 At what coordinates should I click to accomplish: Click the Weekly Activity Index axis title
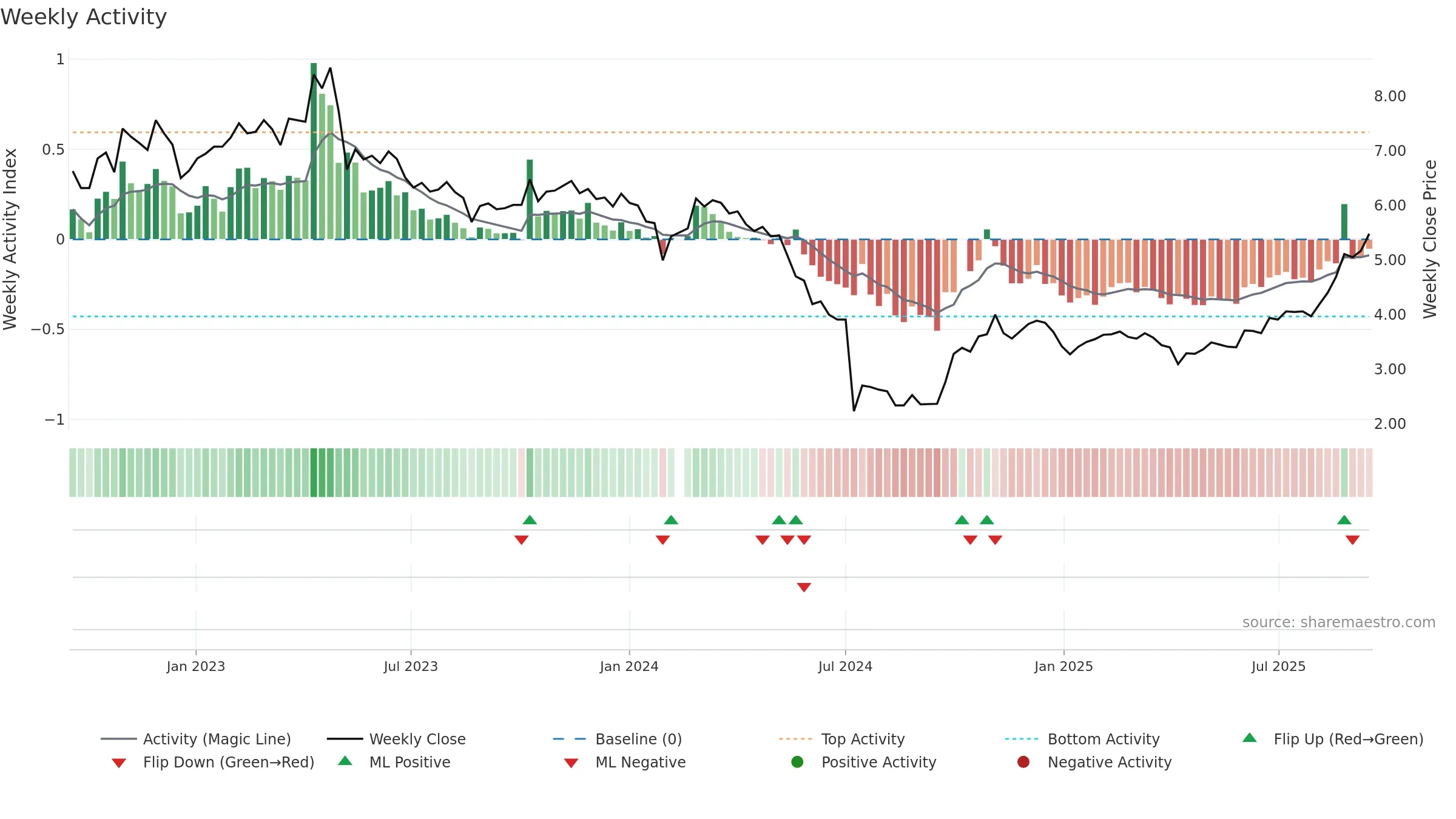(10, 239)
